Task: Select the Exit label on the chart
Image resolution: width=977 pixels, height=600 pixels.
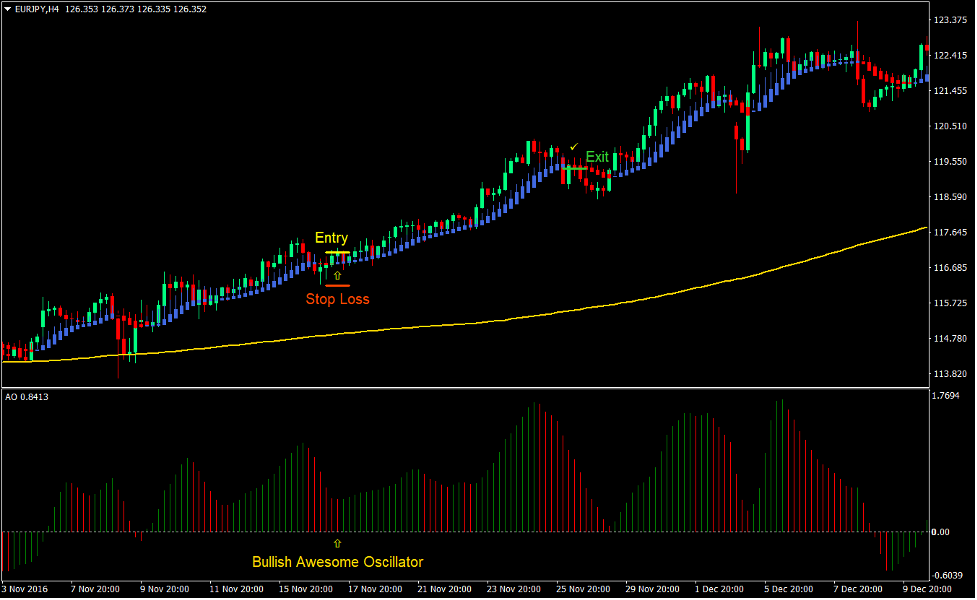Action: [x=597, y=156]
